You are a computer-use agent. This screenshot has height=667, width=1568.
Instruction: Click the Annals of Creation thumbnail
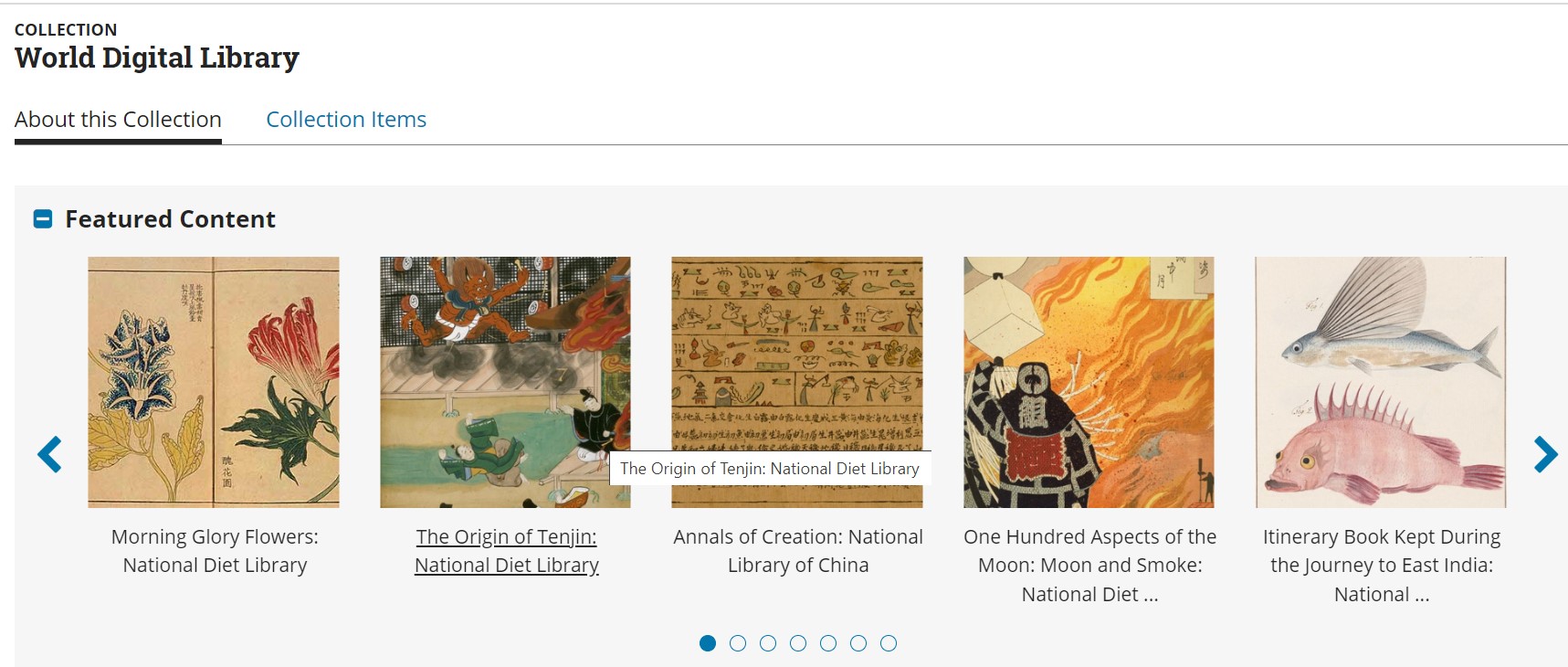[x=797, y=365]
